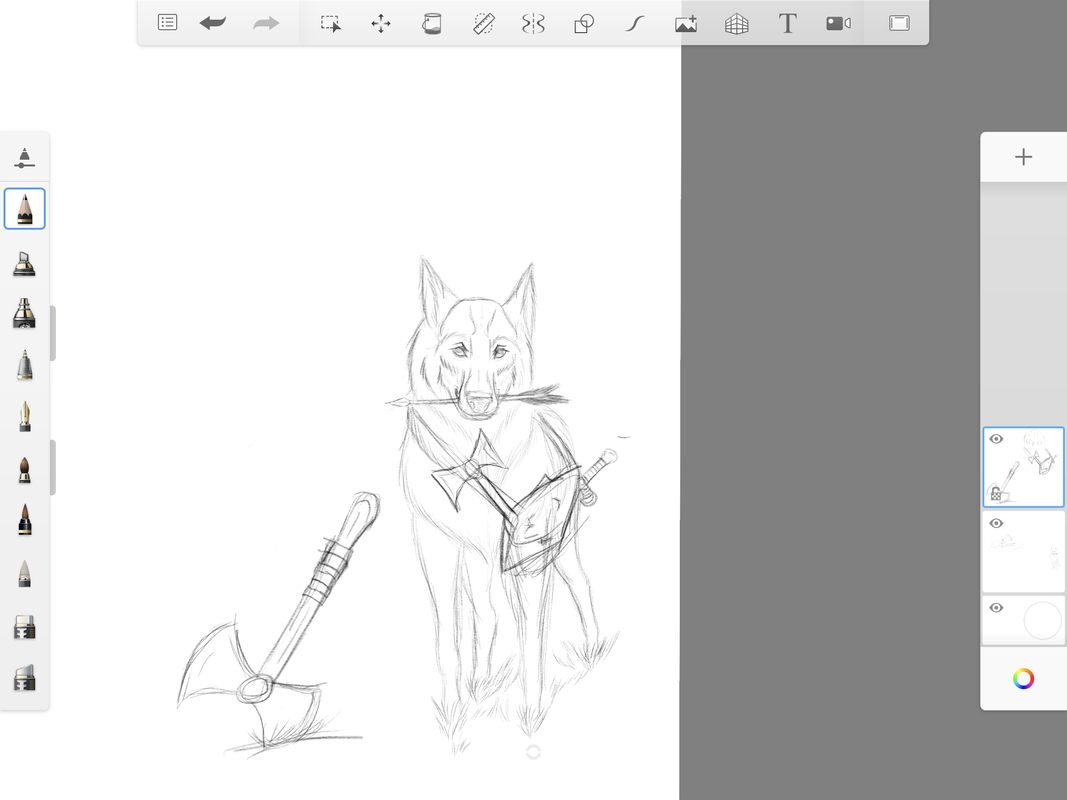Image resolution: width=1067 pixels, height=800 pixels.
Task: Choose the Ballpoint pen brush
Action: pyautogui.click(x=24, y=365)
